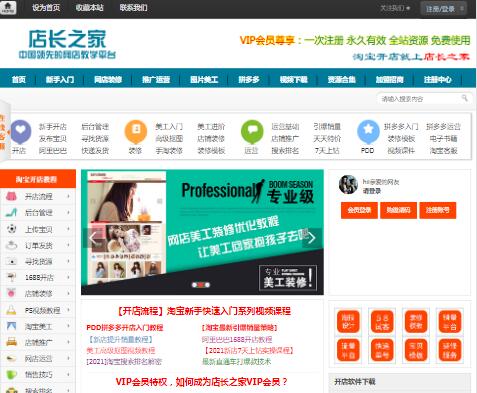Go to the next banner slide
The width and height of the screenshot is (477, 393).
(x=312, y=238)
